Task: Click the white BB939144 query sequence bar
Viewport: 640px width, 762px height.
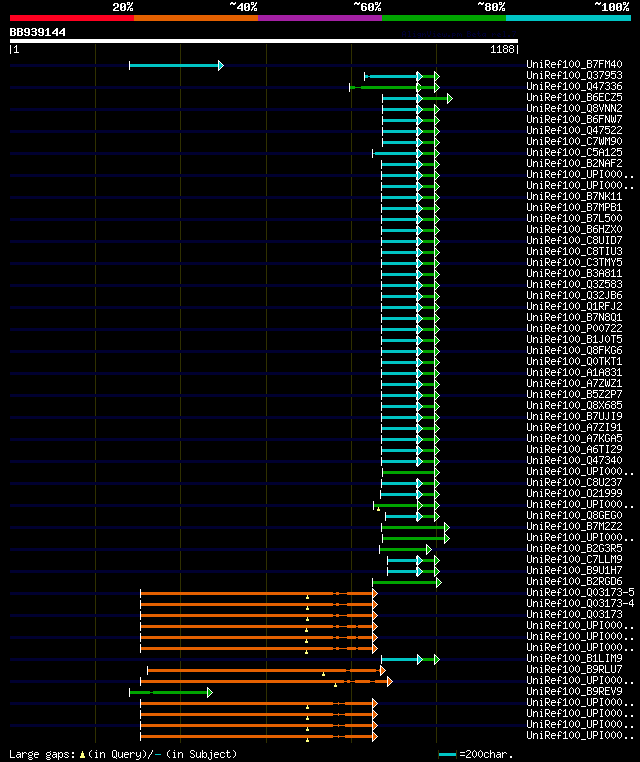Action: (264, 41)
